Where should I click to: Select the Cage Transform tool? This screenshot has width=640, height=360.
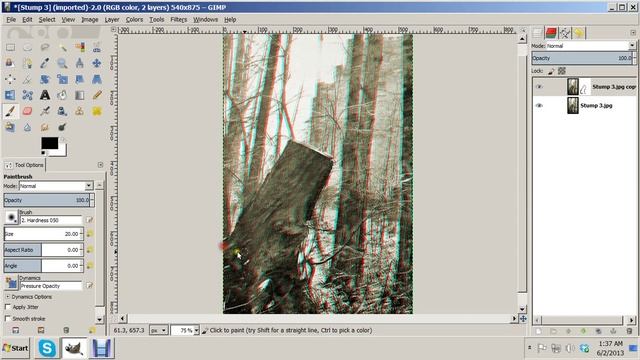[x=27, y=95]
